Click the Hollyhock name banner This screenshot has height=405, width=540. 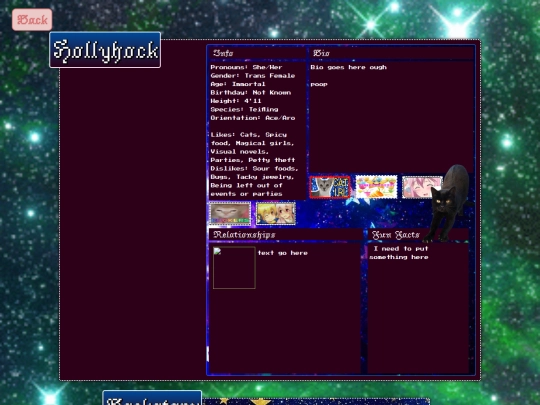[105, 50]
